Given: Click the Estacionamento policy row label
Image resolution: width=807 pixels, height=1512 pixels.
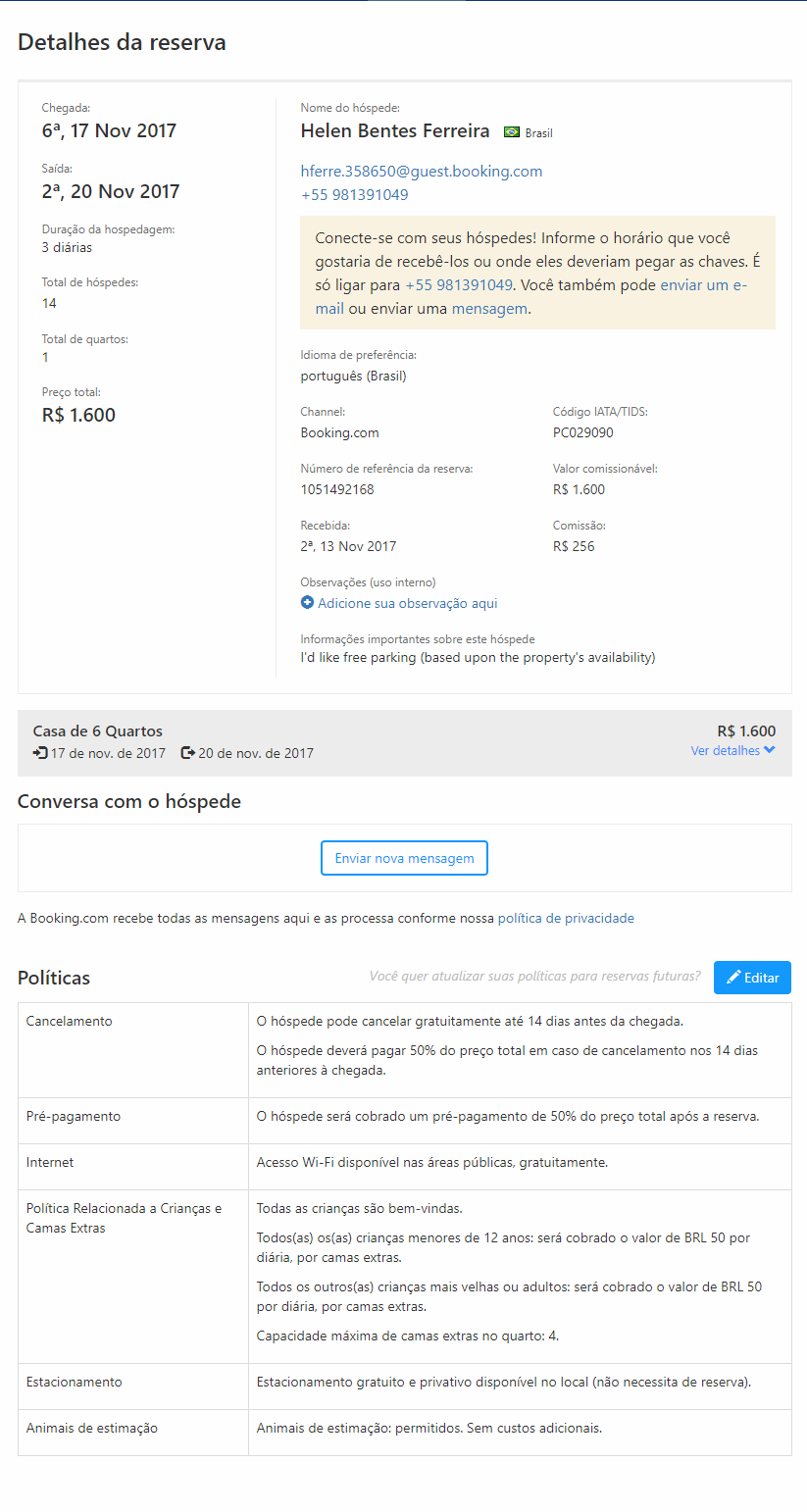Looking at the screenshot, I should click(x=75, y=1382).
